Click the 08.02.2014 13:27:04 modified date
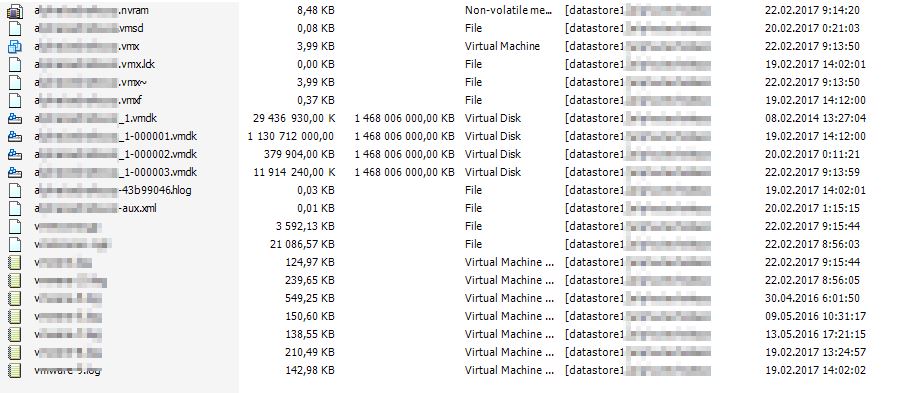The width and height of the screenshot is (921, 393). [x=815, y=118]
